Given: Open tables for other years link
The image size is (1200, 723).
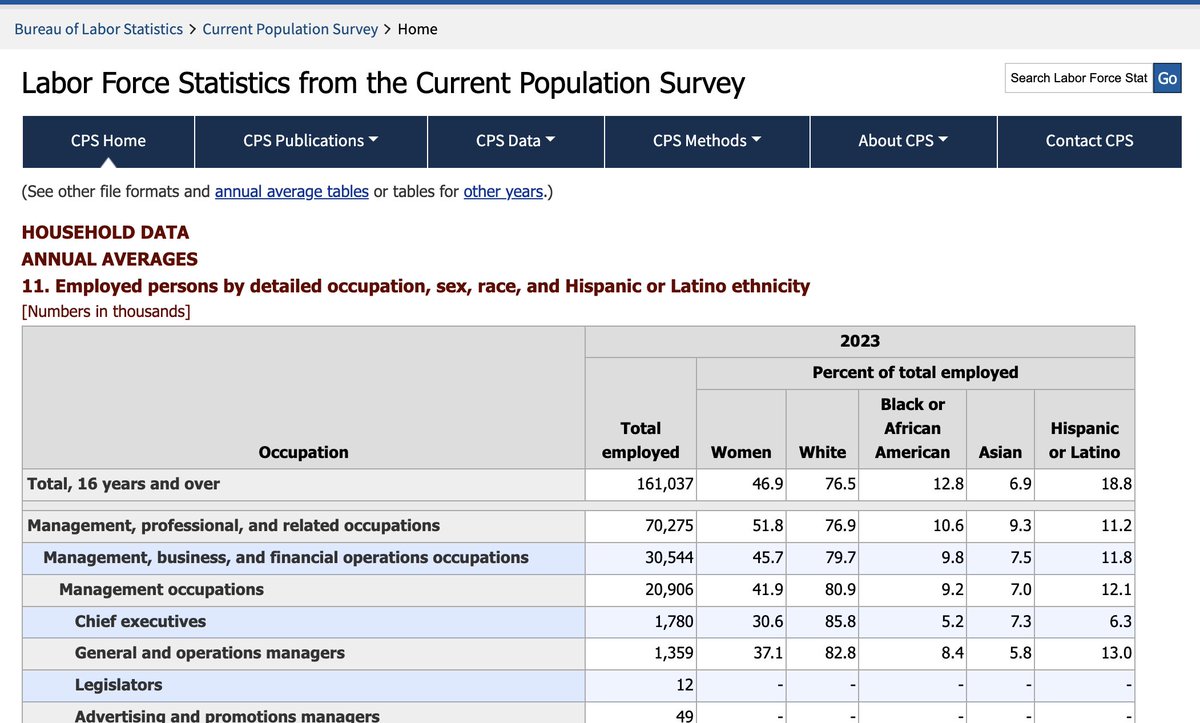Looking at the screenshot, I should (x=503, y=191).
